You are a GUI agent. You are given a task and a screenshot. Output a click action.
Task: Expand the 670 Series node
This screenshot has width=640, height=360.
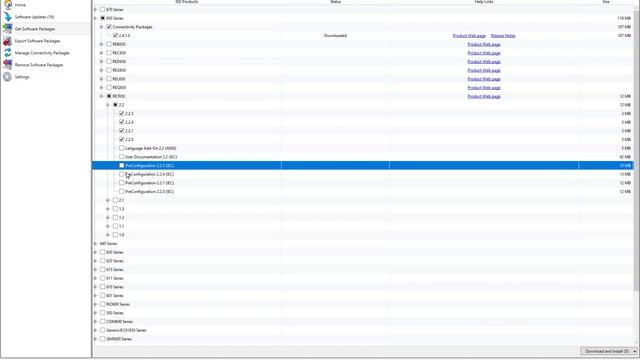click(96, 9)
